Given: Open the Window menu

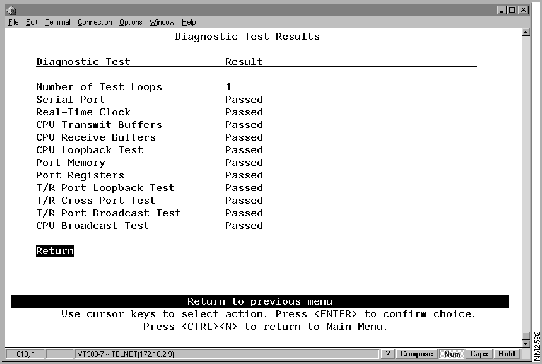Looking at the screenshot, I should (162, 22).
